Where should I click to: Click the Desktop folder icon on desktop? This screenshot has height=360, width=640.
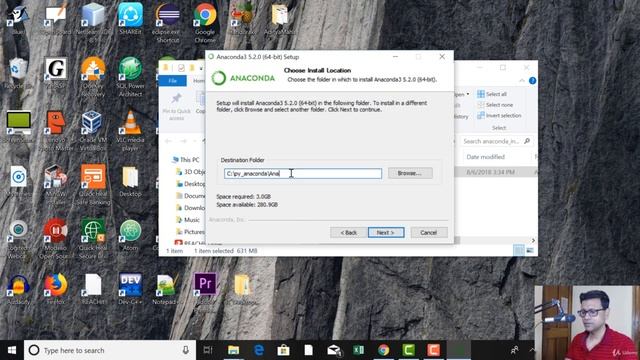coord(130,181)
